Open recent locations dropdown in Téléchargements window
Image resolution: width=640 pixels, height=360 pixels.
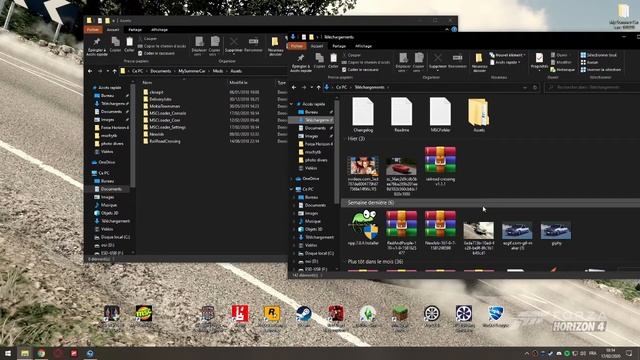(311, 87)
